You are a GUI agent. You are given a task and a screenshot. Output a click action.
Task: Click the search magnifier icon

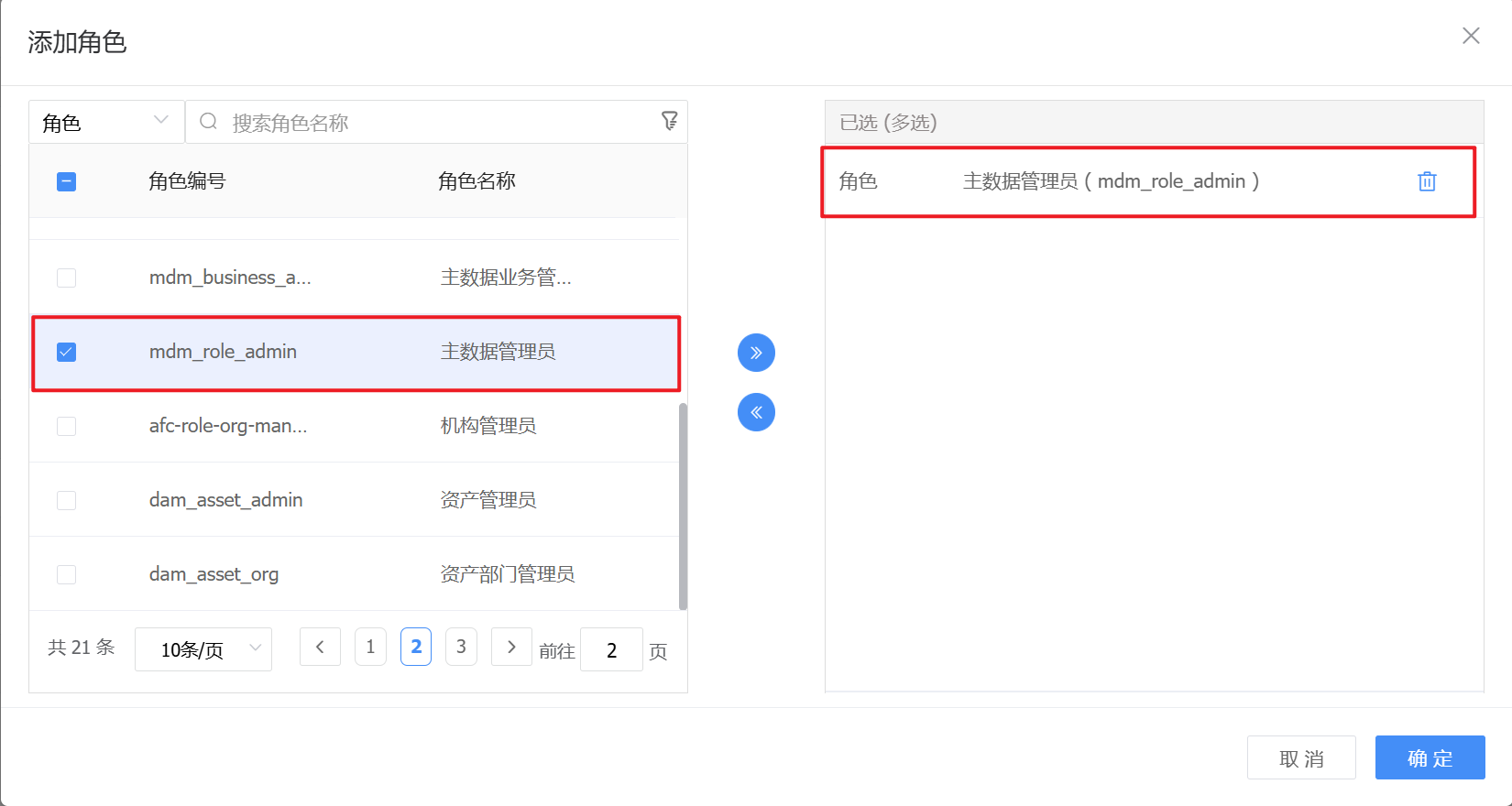pos(209,122)
